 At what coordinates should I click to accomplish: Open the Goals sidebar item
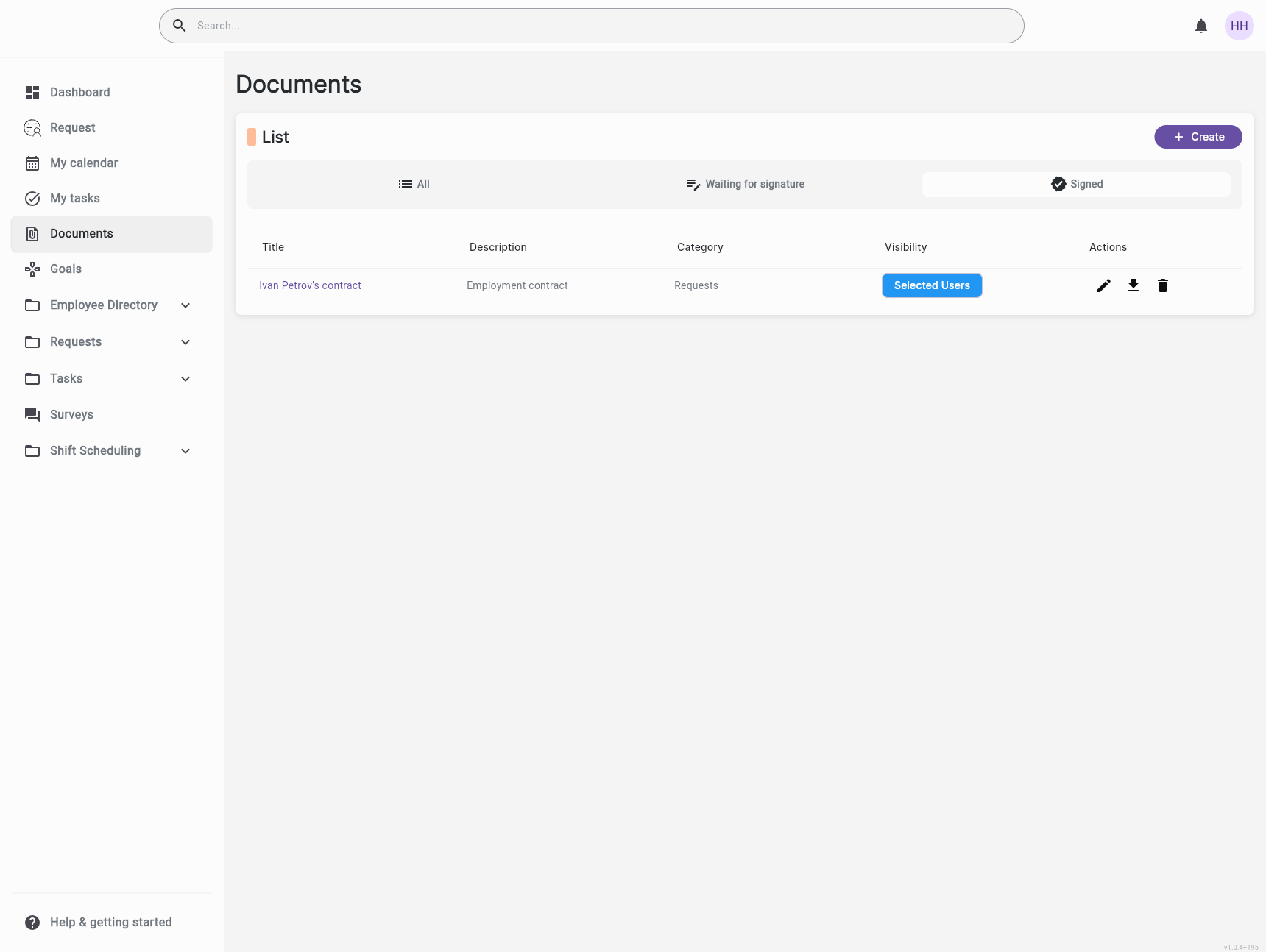(66, 269)
